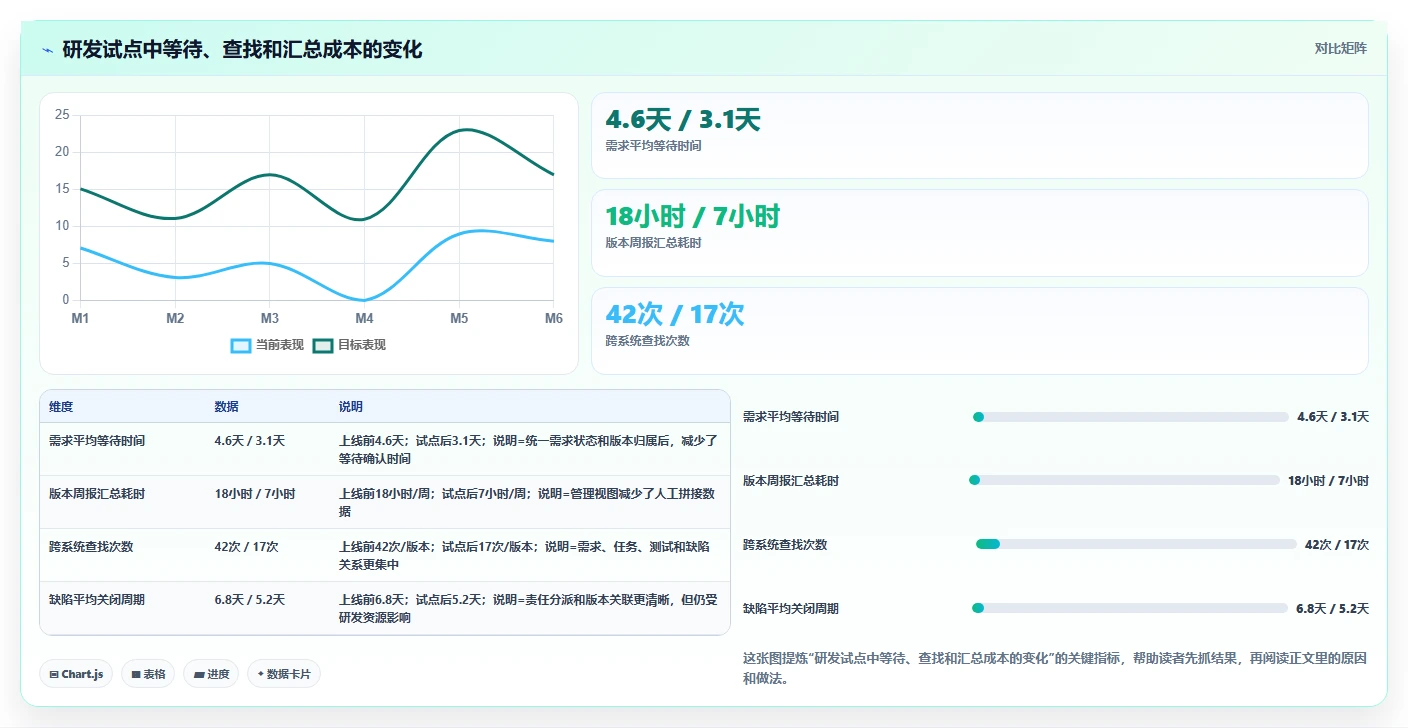This screenshot has width=1408, height=728.
Task: Click the description starting 上线前6.8天
Action: 529,608
